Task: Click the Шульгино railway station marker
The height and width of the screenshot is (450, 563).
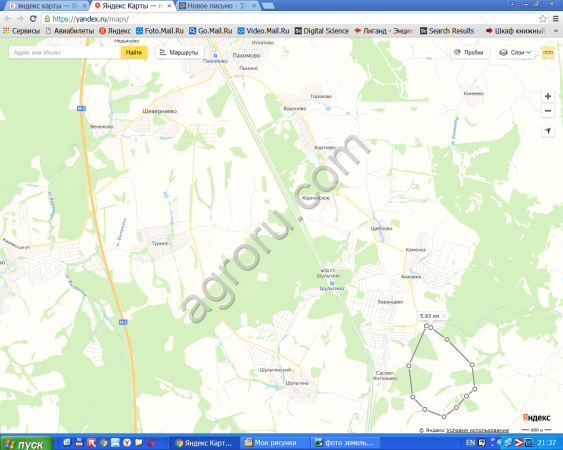Action: 332,284
